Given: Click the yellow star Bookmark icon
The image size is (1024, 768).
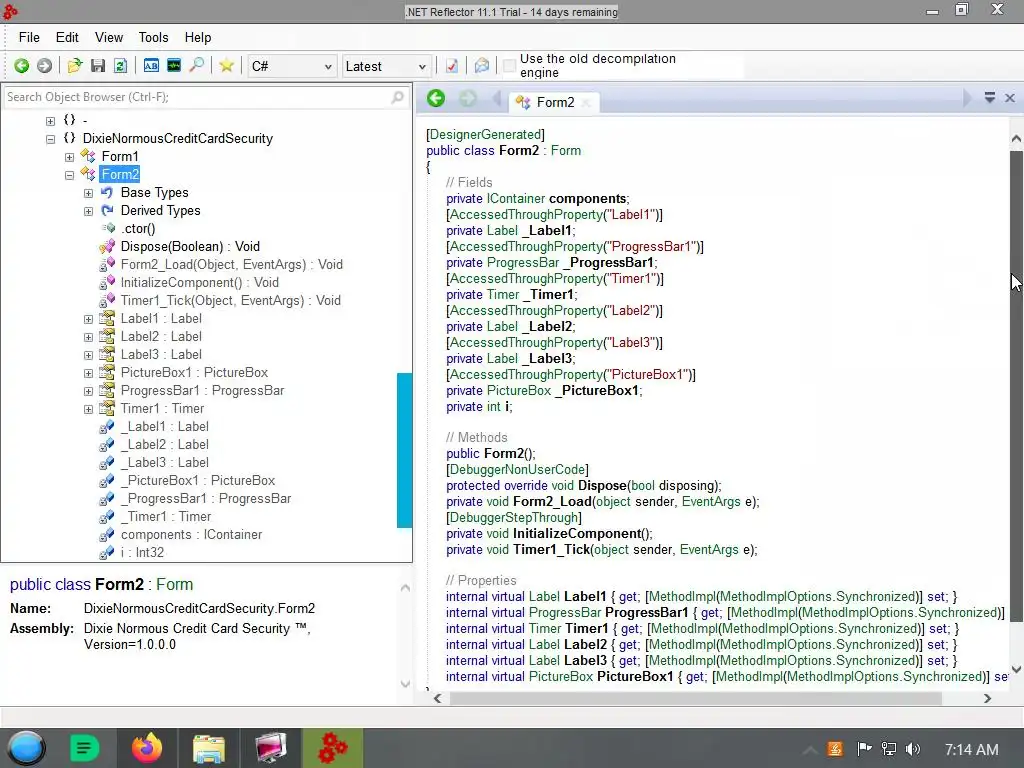Looking at the screenshot, I should (x=227, y=66).
